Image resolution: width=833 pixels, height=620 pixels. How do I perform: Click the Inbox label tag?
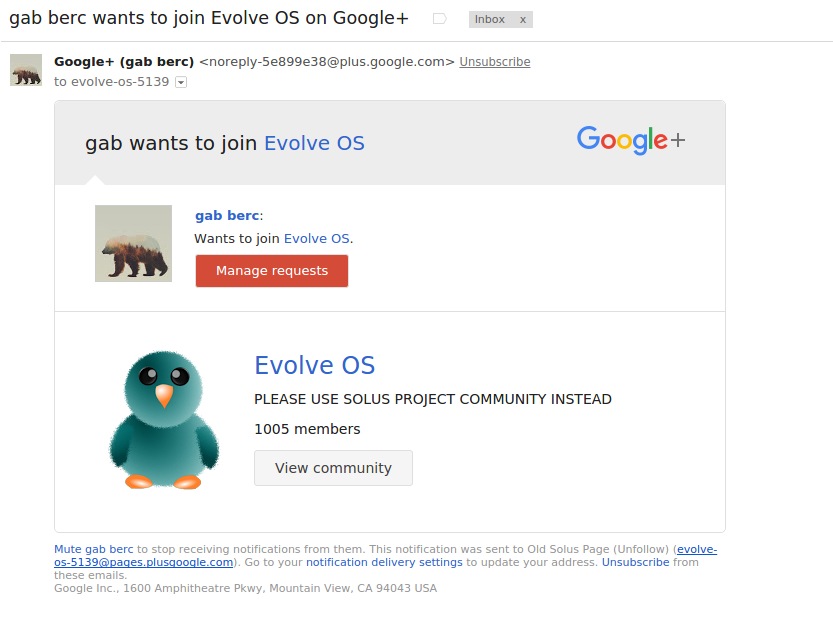(x=490, y=20)
